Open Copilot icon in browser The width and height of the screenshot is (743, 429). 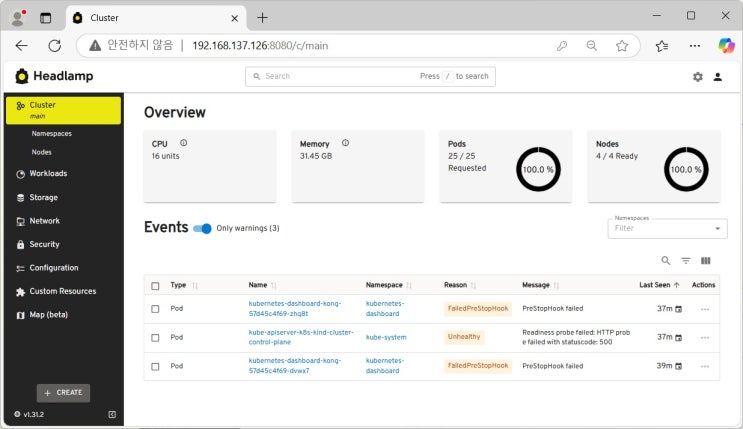(x=726, y=46)
